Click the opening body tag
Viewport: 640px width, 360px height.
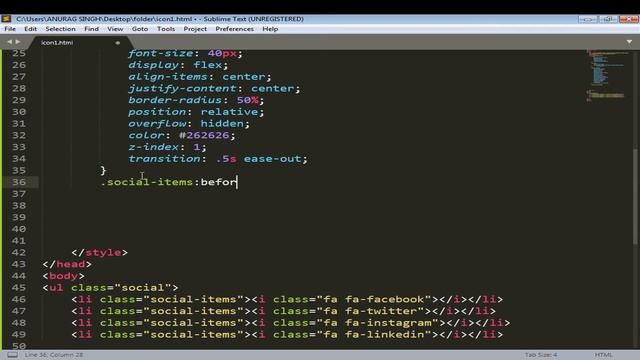(x=63, y=276)
